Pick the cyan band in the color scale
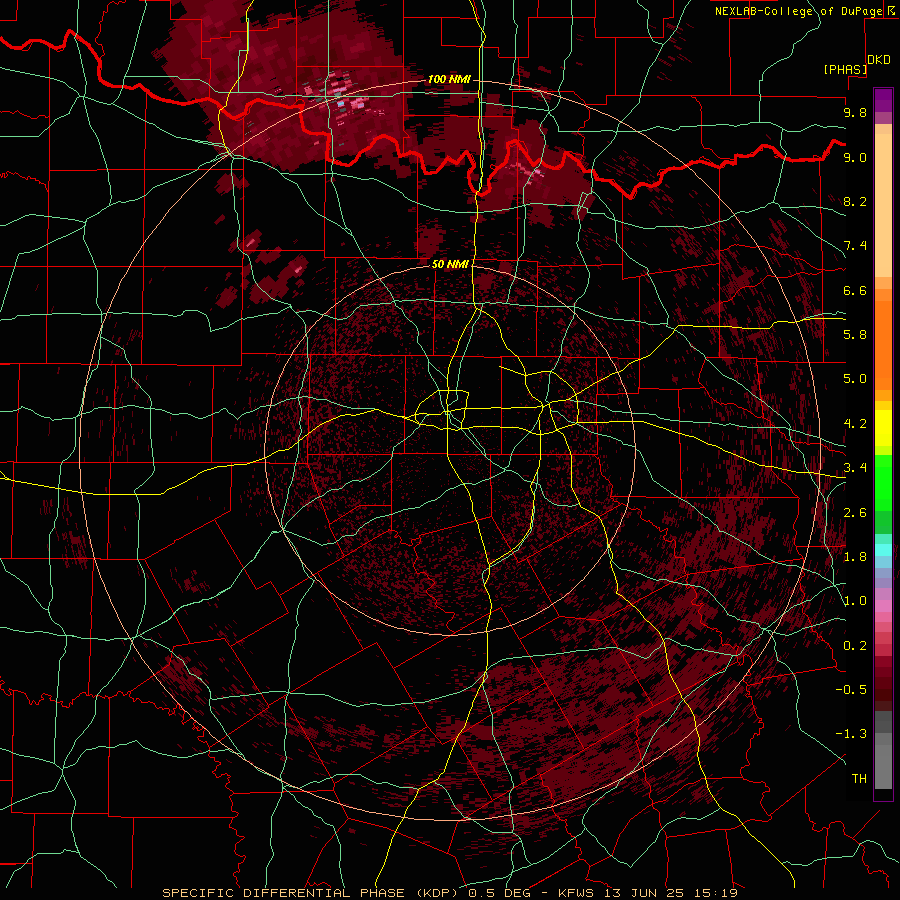Screen dimensions: 900x900 point(883,549)
